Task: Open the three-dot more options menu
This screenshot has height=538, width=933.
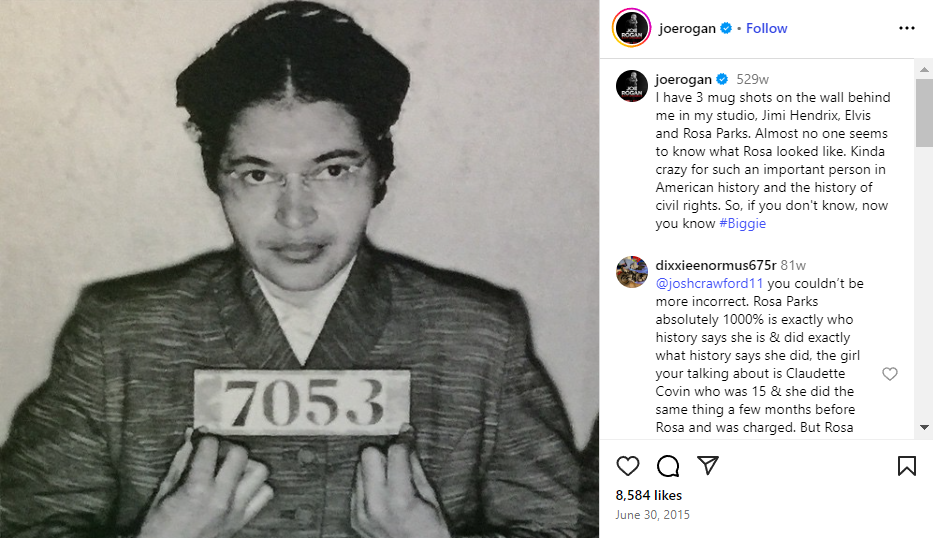Action: click(x=906, y=28)
